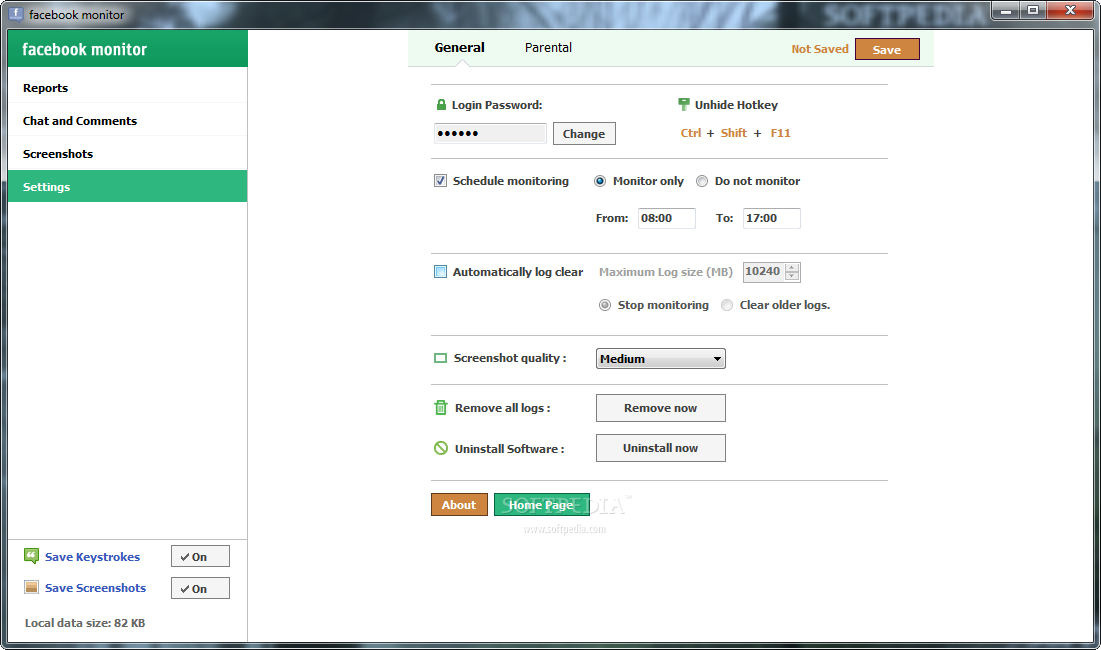
Task: Click the Save Screenshots picture icon
Action: (32, 588)
